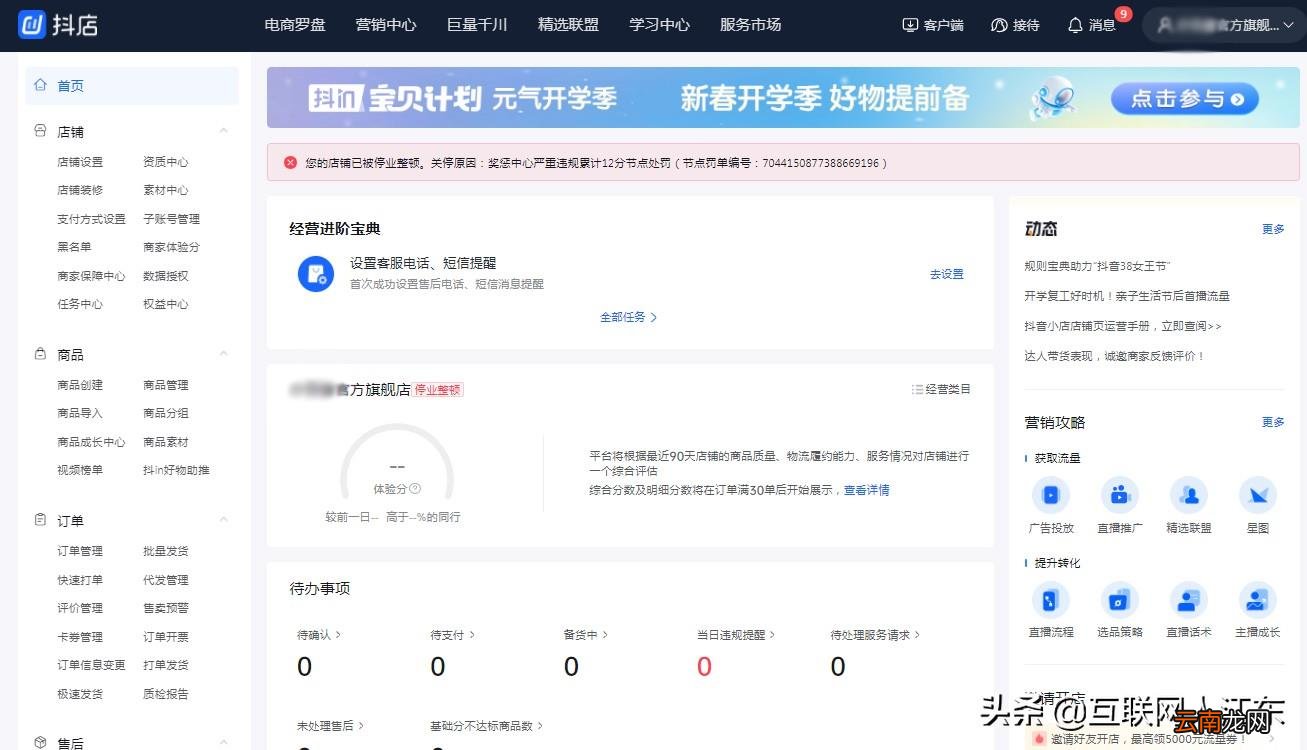Collapse the 店铺 sidebar section
This screenshot has height=750, width=1307.
(224, 131)
